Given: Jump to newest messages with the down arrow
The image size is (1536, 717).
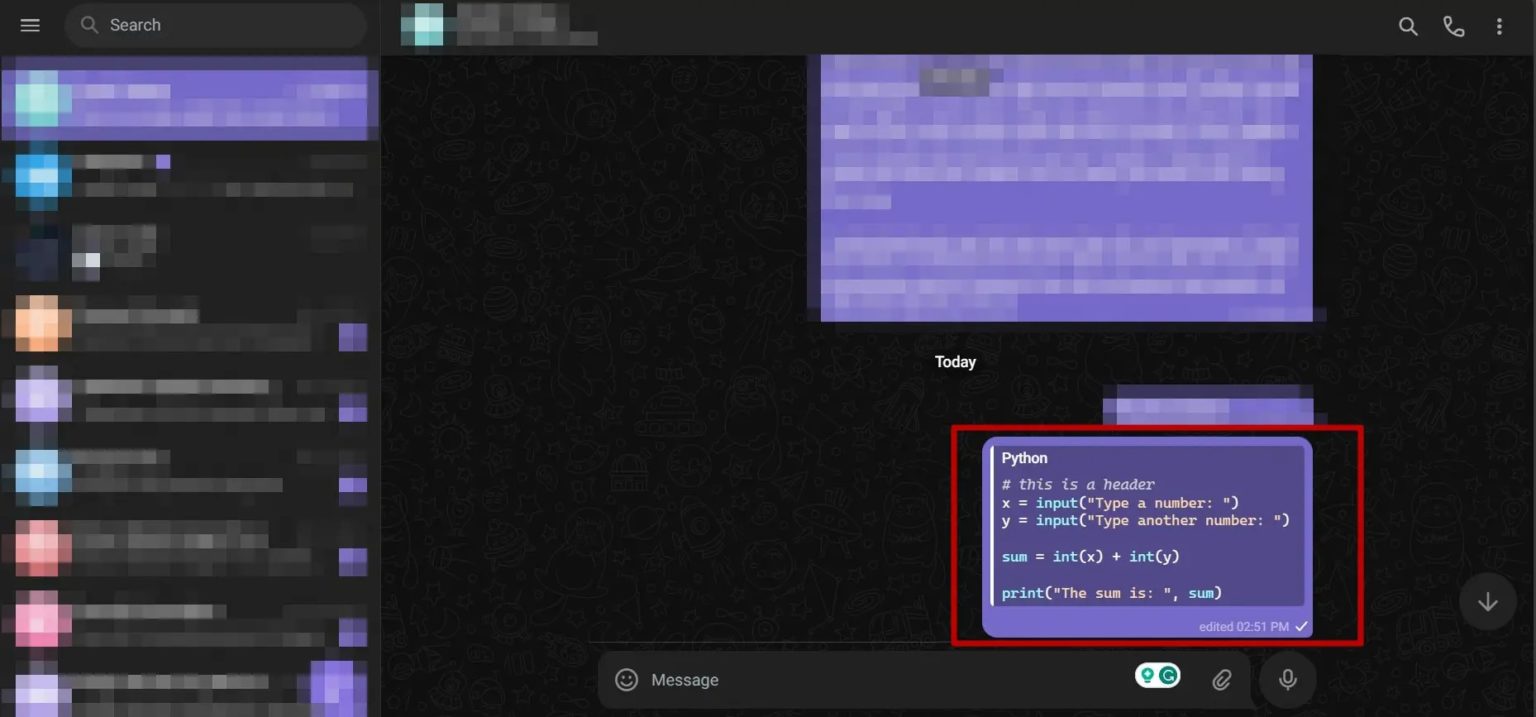Looking at the screenshot, I should (1487, 601).
